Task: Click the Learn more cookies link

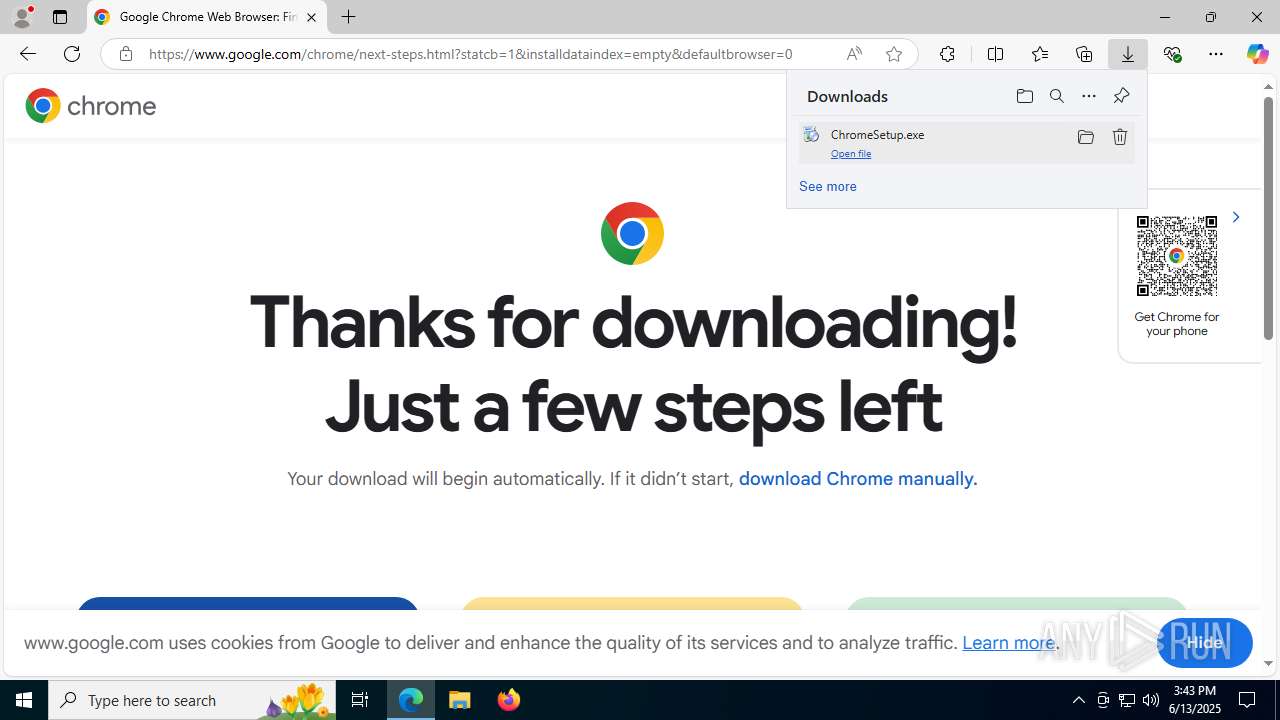Action: tap(1008, 643)
